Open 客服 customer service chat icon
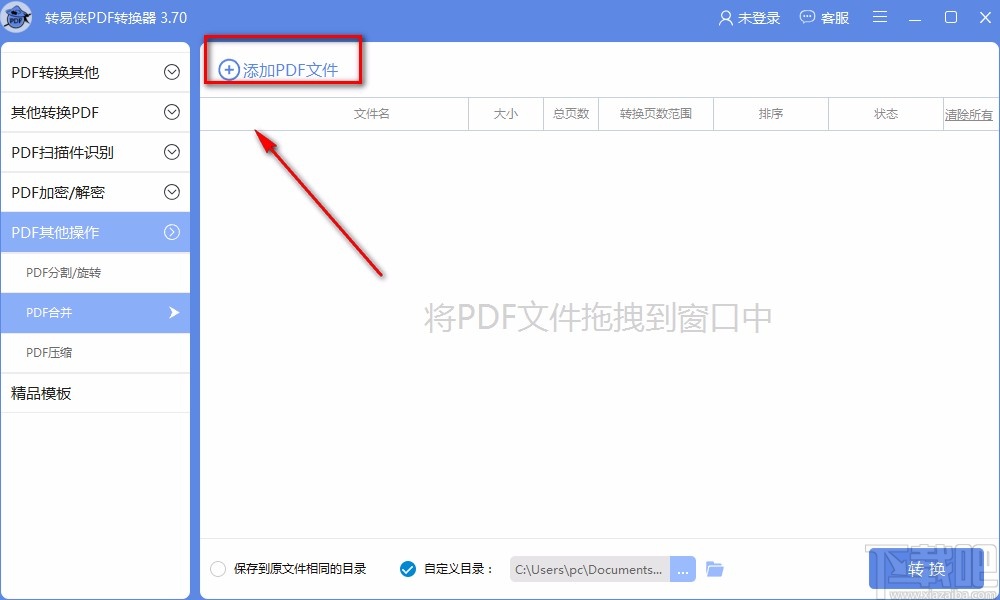This screenshot has height=600, width=1000. (x=804, y=17)
